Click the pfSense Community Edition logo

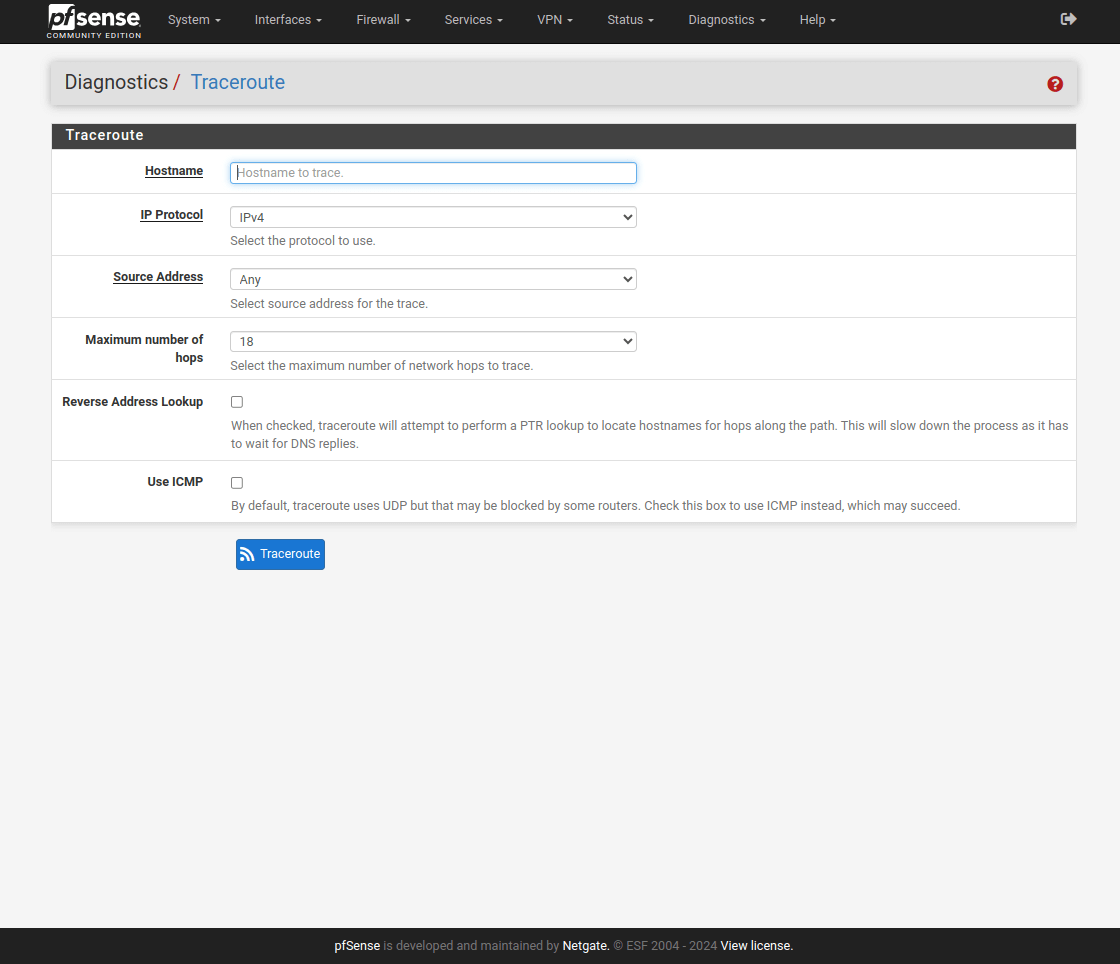pyautogui.click(x=94, y=21)
